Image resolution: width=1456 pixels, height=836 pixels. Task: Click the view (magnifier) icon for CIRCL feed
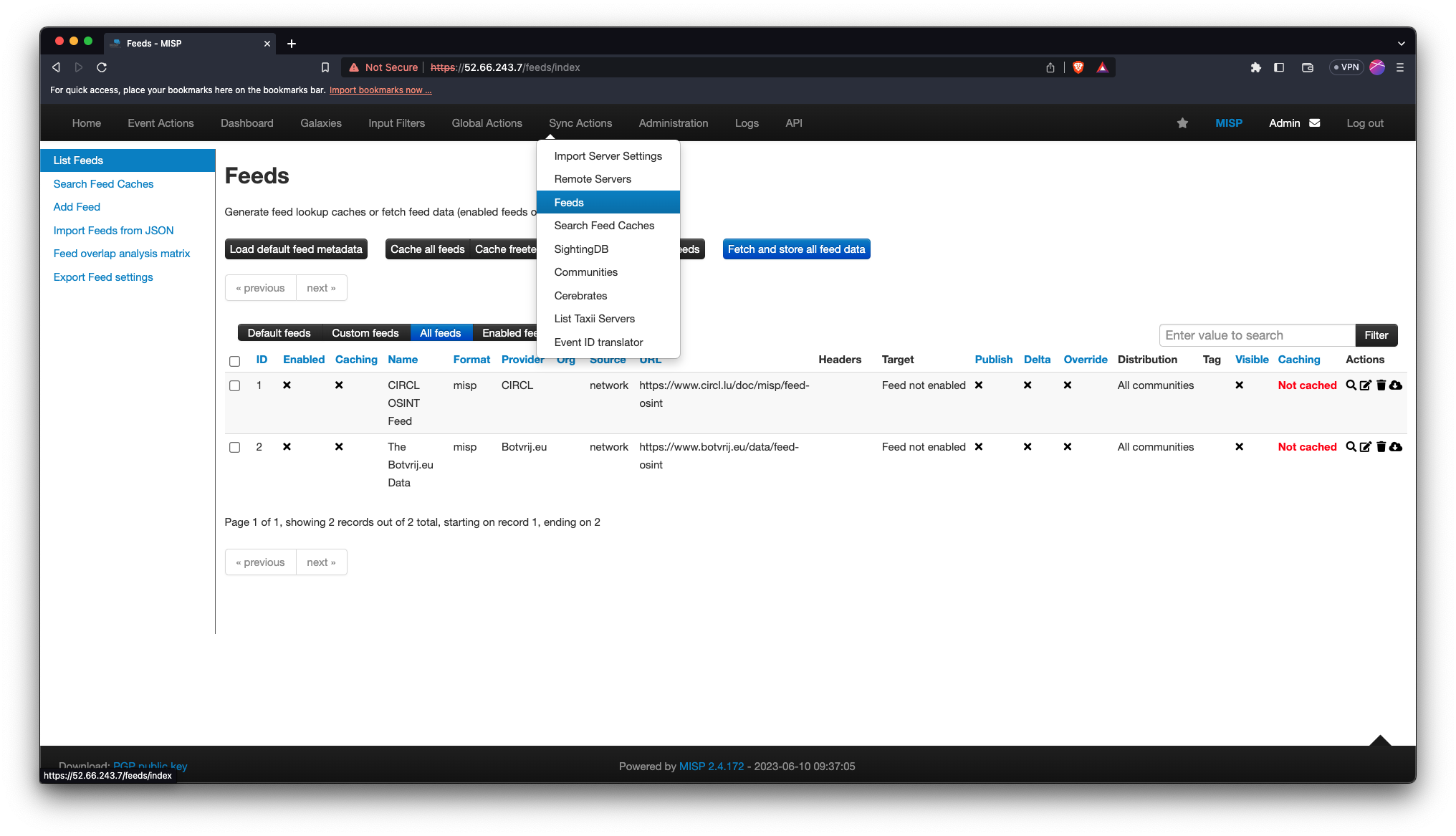[1351, 385]
